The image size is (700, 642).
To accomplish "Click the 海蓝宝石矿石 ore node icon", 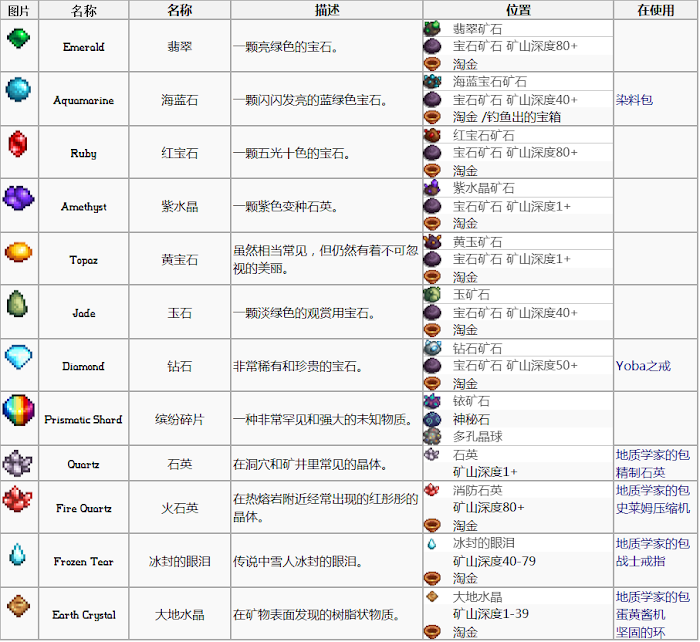I will pos(432,81).
